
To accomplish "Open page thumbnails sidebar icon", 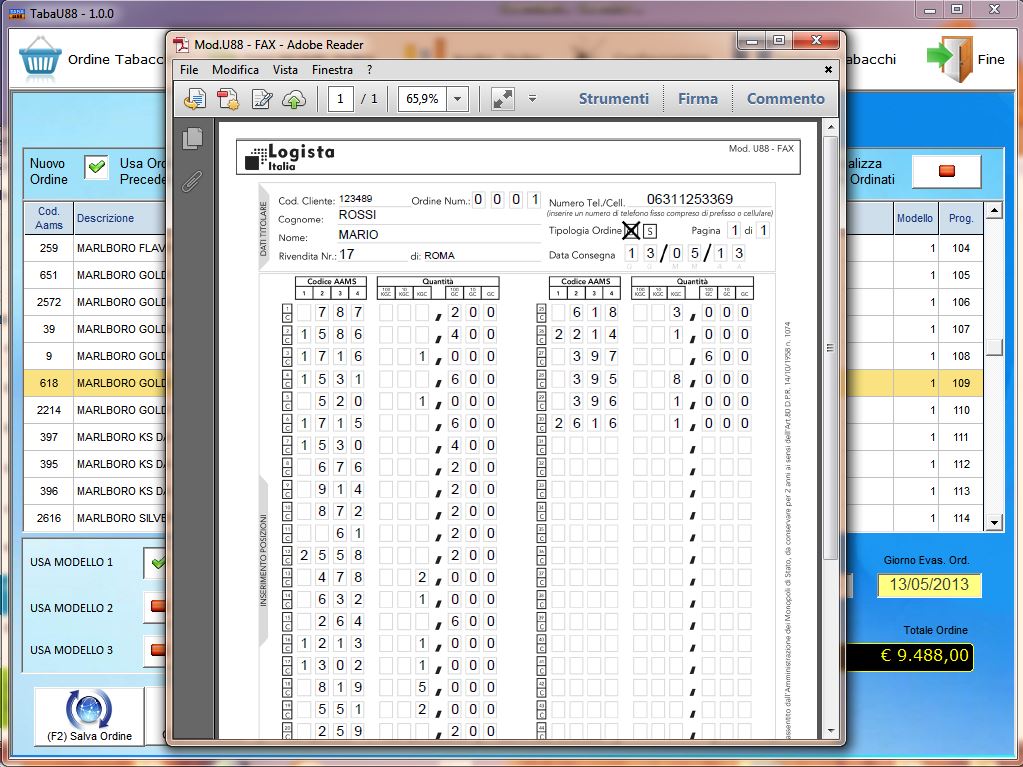I will [x=192, y=138].
